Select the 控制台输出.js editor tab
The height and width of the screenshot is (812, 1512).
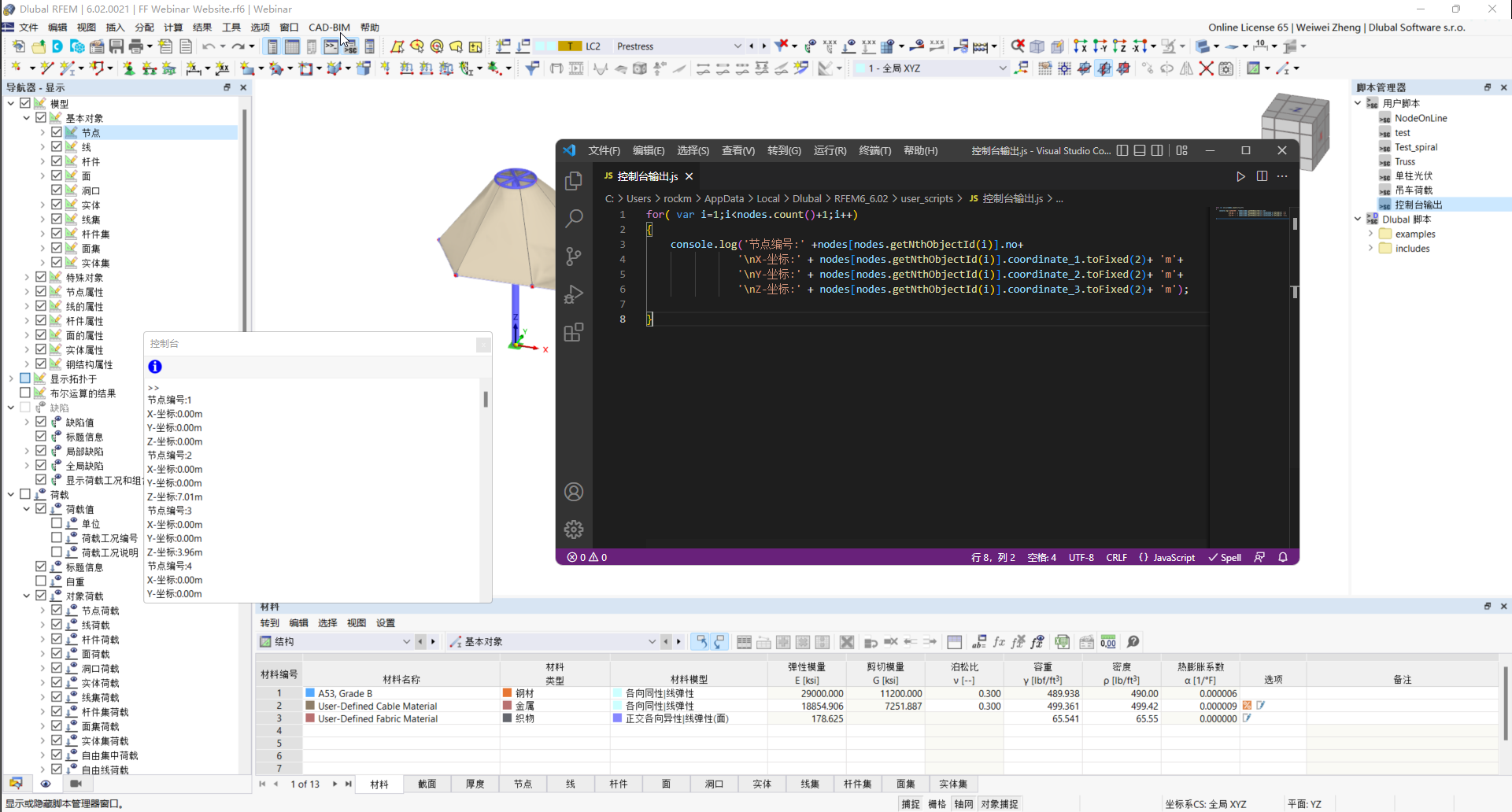click(647, 176)
